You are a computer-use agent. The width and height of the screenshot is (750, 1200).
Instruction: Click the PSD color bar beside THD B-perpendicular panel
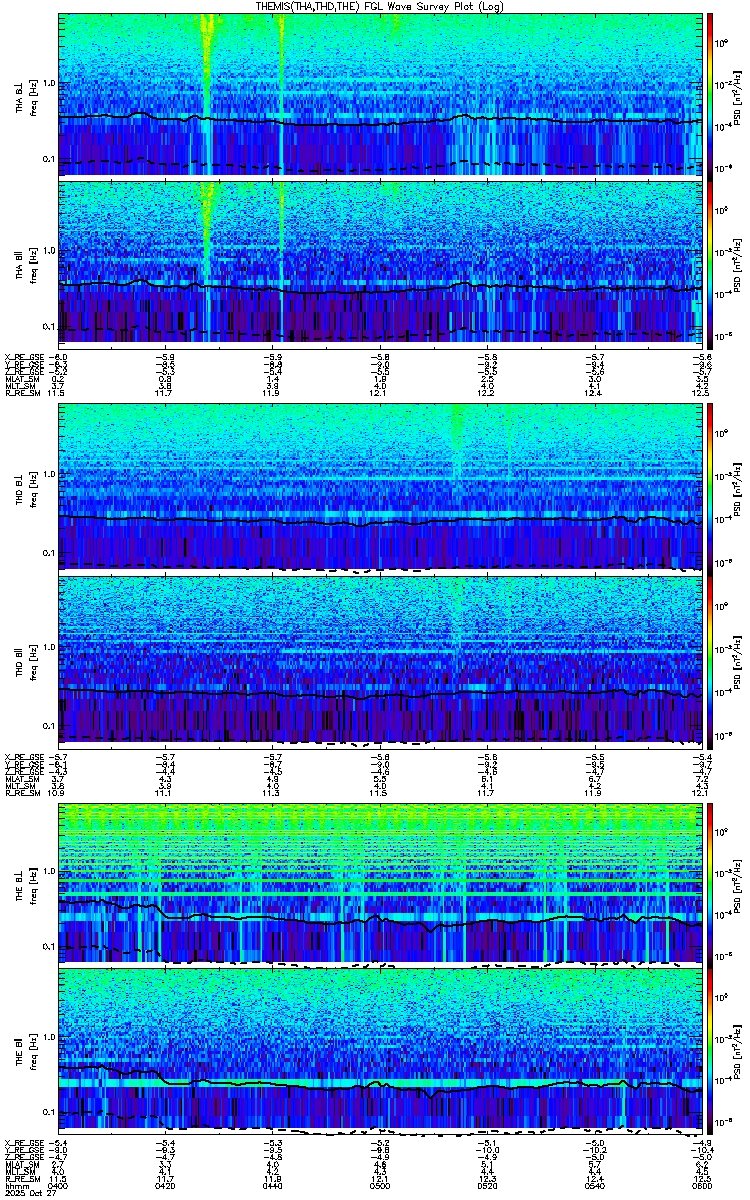point(710,486)
